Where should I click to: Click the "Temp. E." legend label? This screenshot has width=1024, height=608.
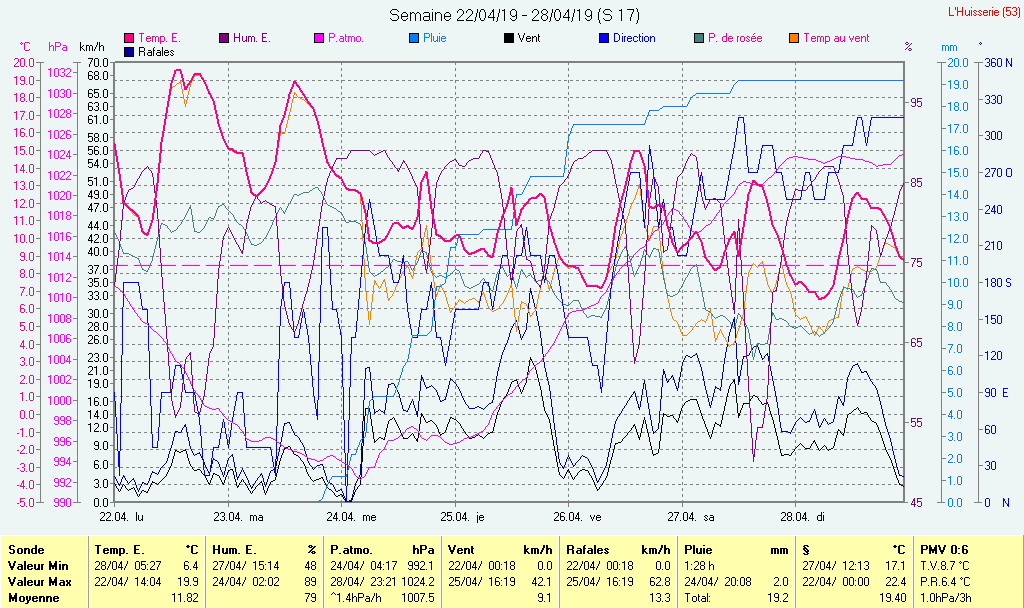pos(159,39)
